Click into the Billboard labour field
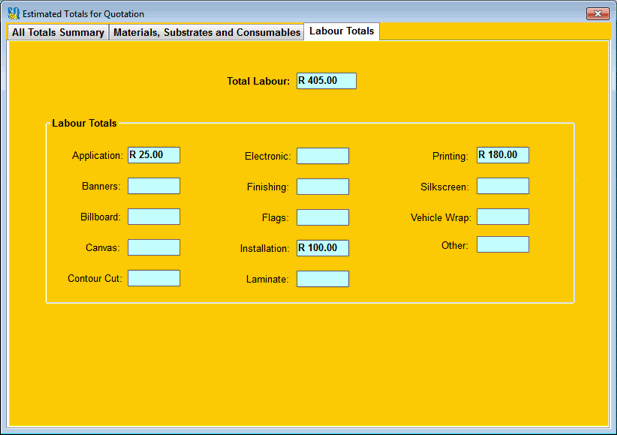This screenshot has height=435, width=617. tap(154, 217)
